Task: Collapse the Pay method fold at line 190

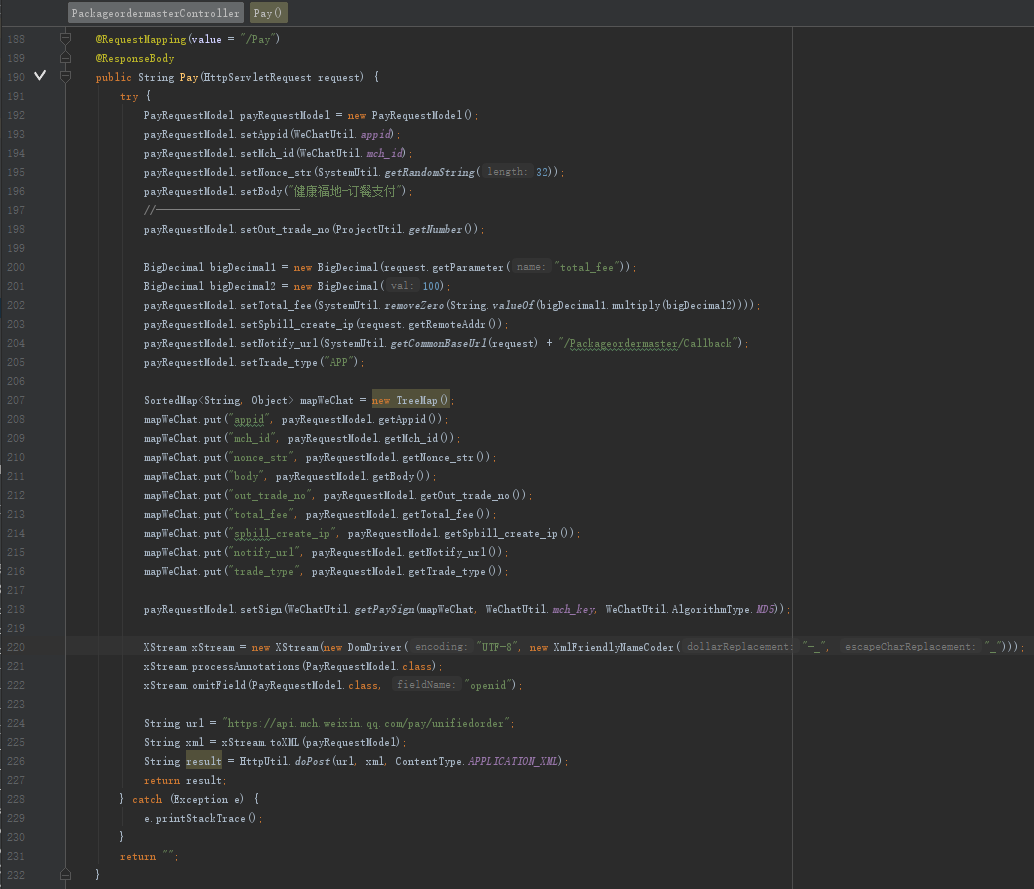Action: click(65, 77)
